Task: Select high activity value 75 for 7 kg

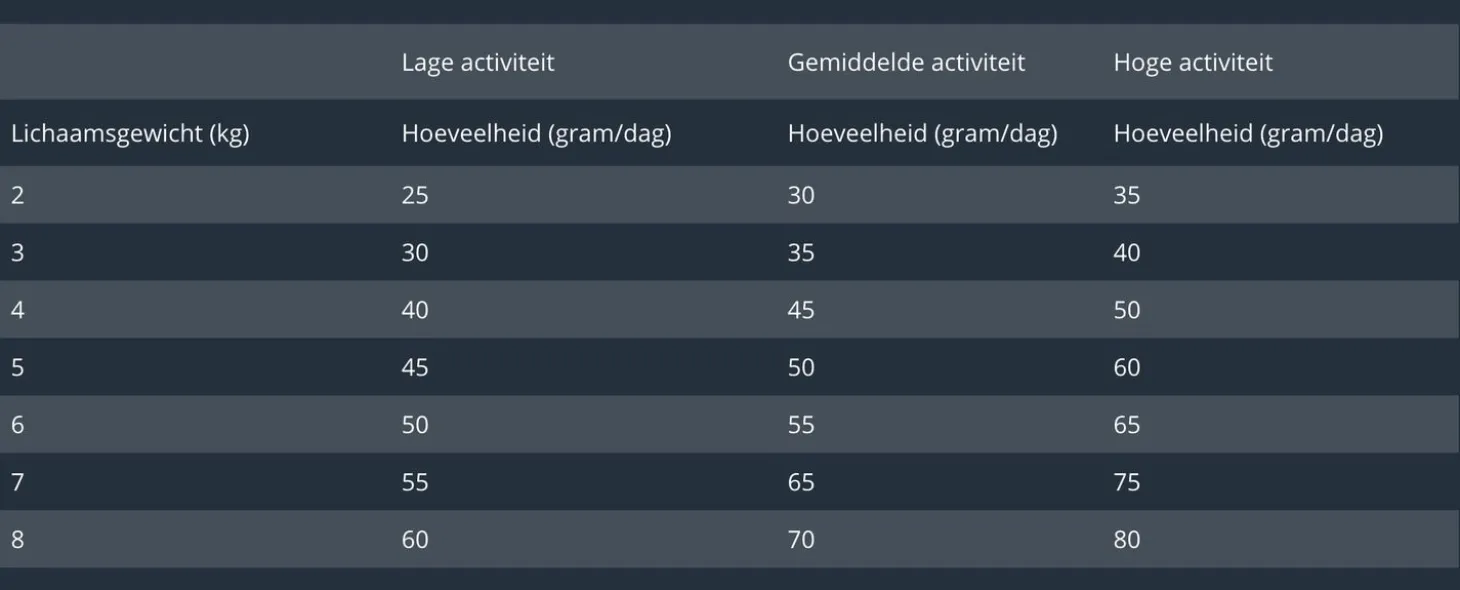Action: click(1127, 483)
